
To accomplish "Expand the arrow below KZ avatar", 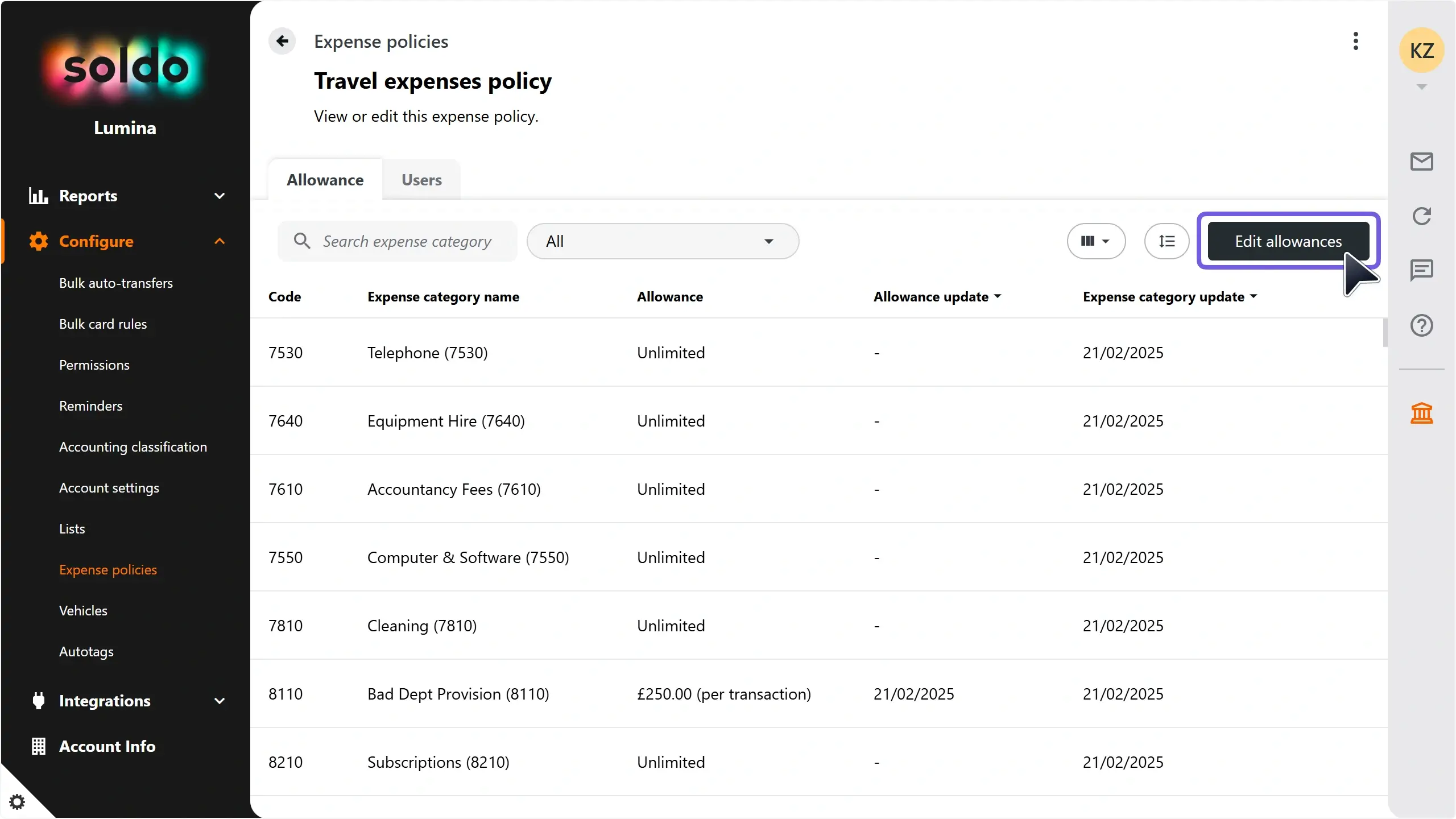I will [1422, 87].
